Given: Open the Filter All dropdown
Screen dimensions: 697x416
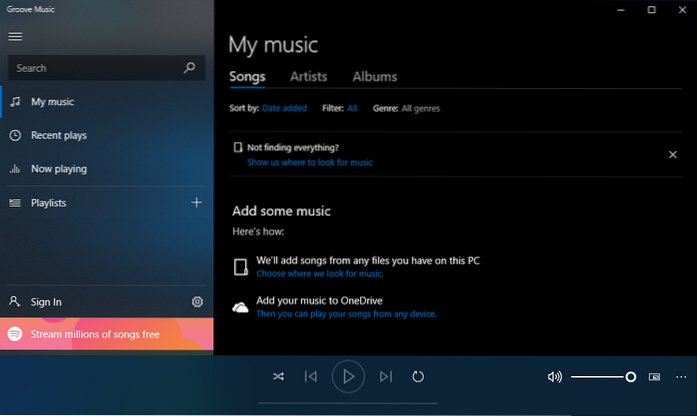Looking at the screenshot, I should [x=352, y=108].
